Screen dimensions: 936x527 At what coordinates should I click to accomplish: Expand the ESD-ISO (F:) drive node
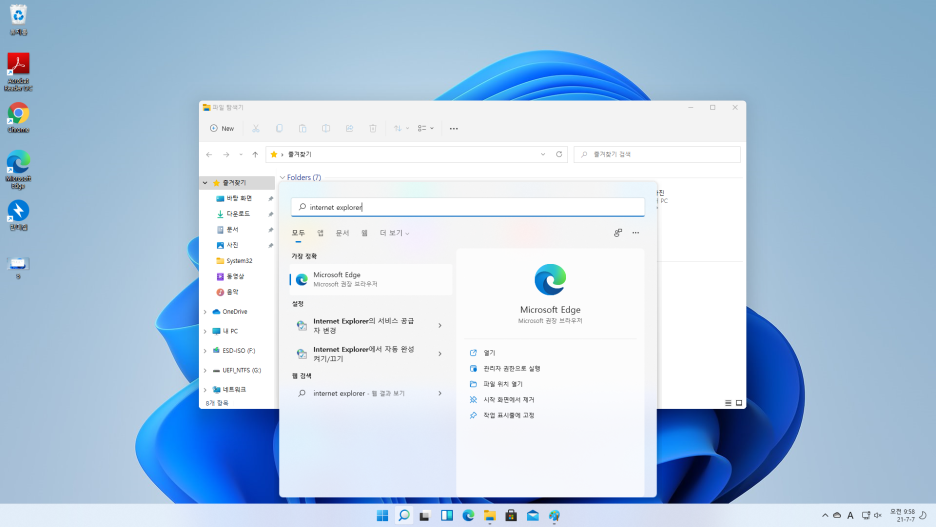tap(205, 351)
